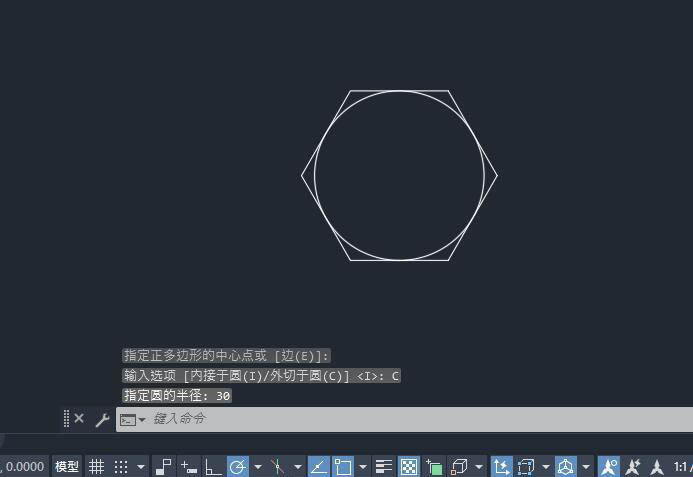Toggle selection cycling icon
This screenshot has width=693, height=477.
[434, 467]
